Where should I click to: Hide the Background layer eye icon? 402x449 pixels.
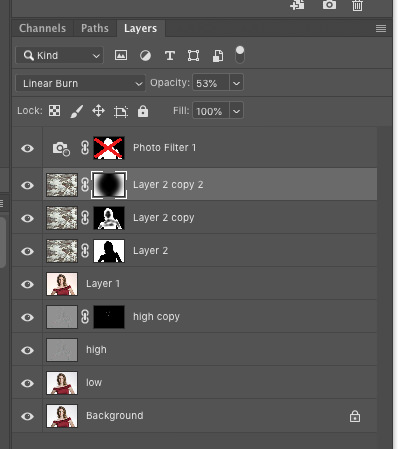pyautogui.click(x=27, y=416)
